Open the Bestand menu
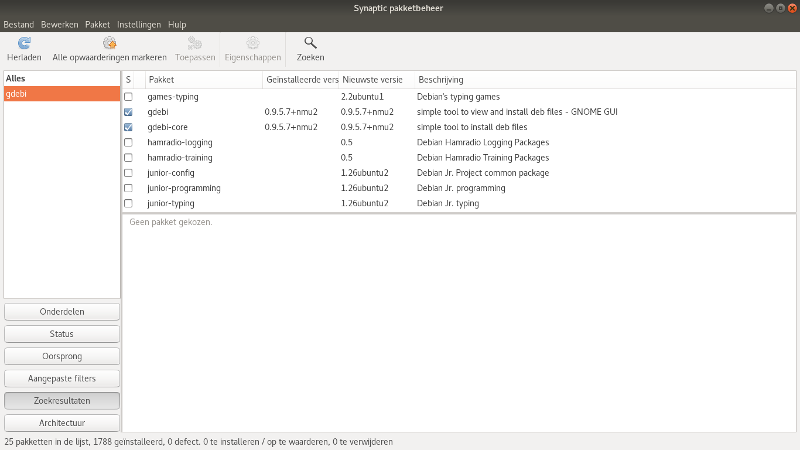800x450 pixels. tap(18, 24)
